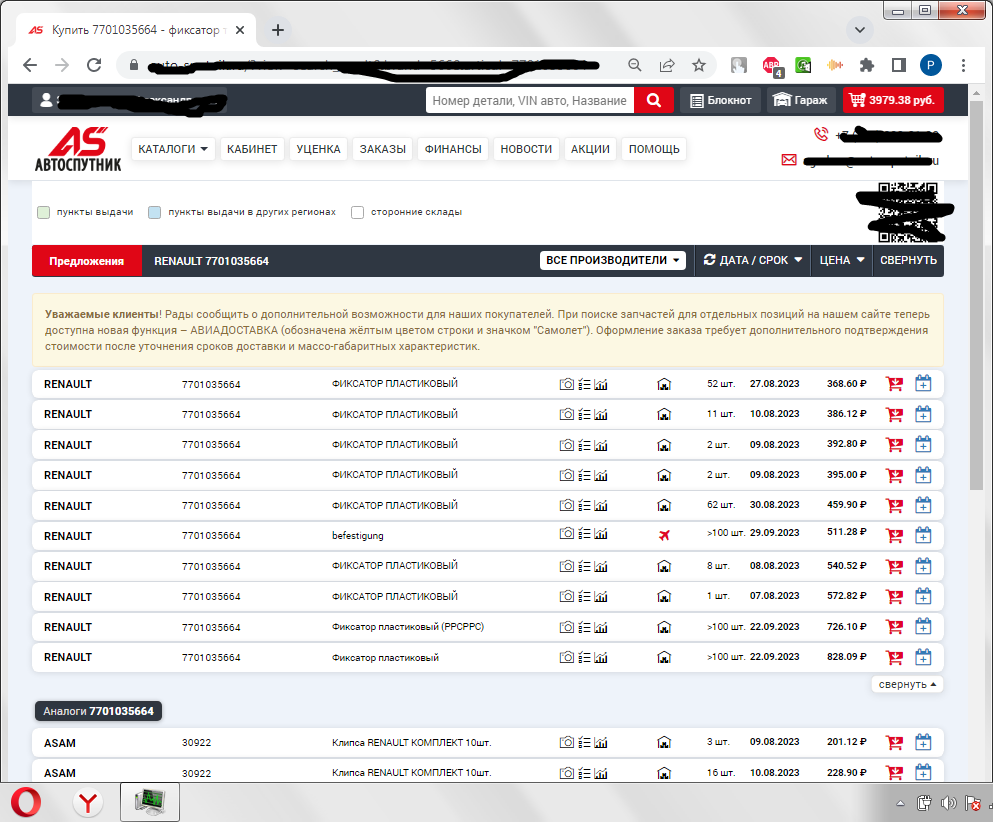Open the parts list icon in the 395.00 ₽ row
The width and height of the screenshot is (993, 822).
pyautogui.click(x=584, y=475)
